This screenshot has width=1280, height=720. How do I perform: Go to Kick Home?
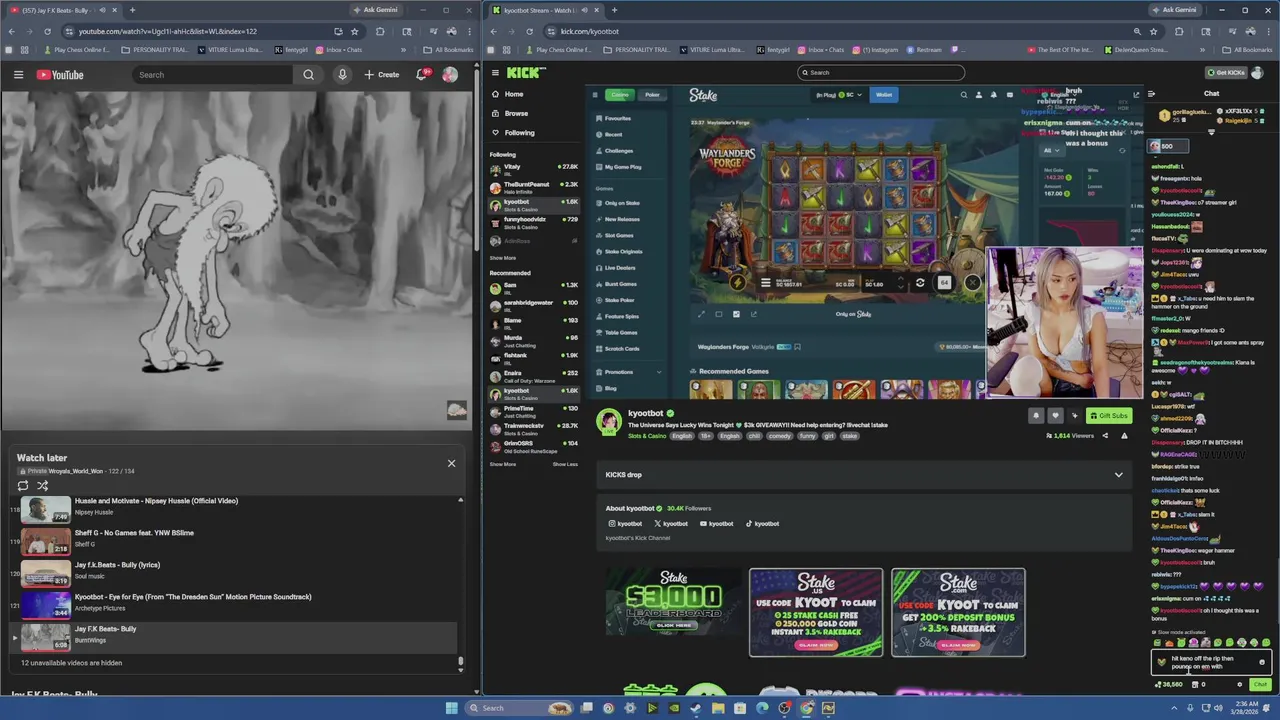(514, 94)
